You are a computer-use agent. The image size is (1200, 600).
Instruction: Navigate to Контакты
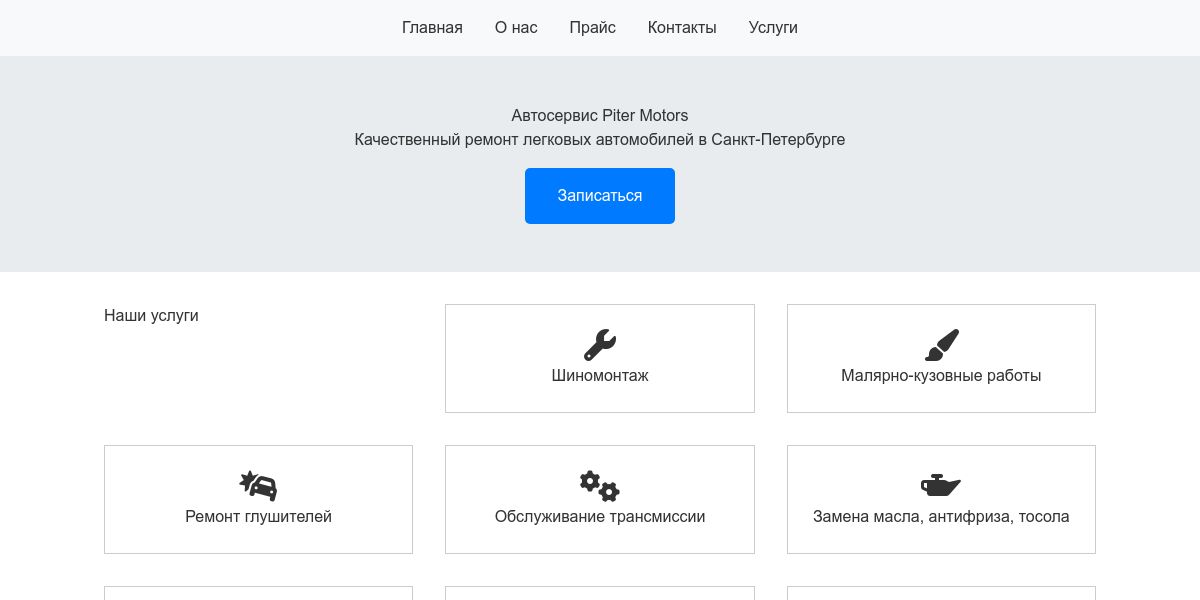click(682, 28)
